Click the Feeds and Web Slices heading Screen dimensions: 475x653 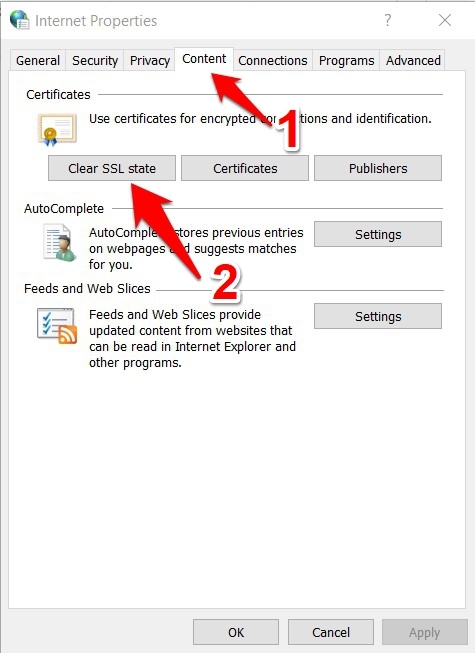(87, 288)
